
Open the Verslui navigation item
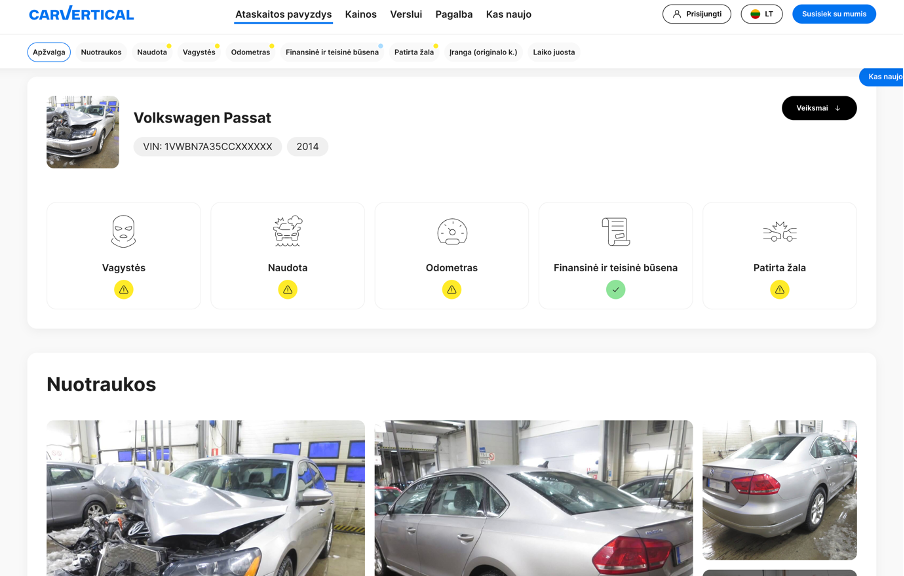pos(406,14)
